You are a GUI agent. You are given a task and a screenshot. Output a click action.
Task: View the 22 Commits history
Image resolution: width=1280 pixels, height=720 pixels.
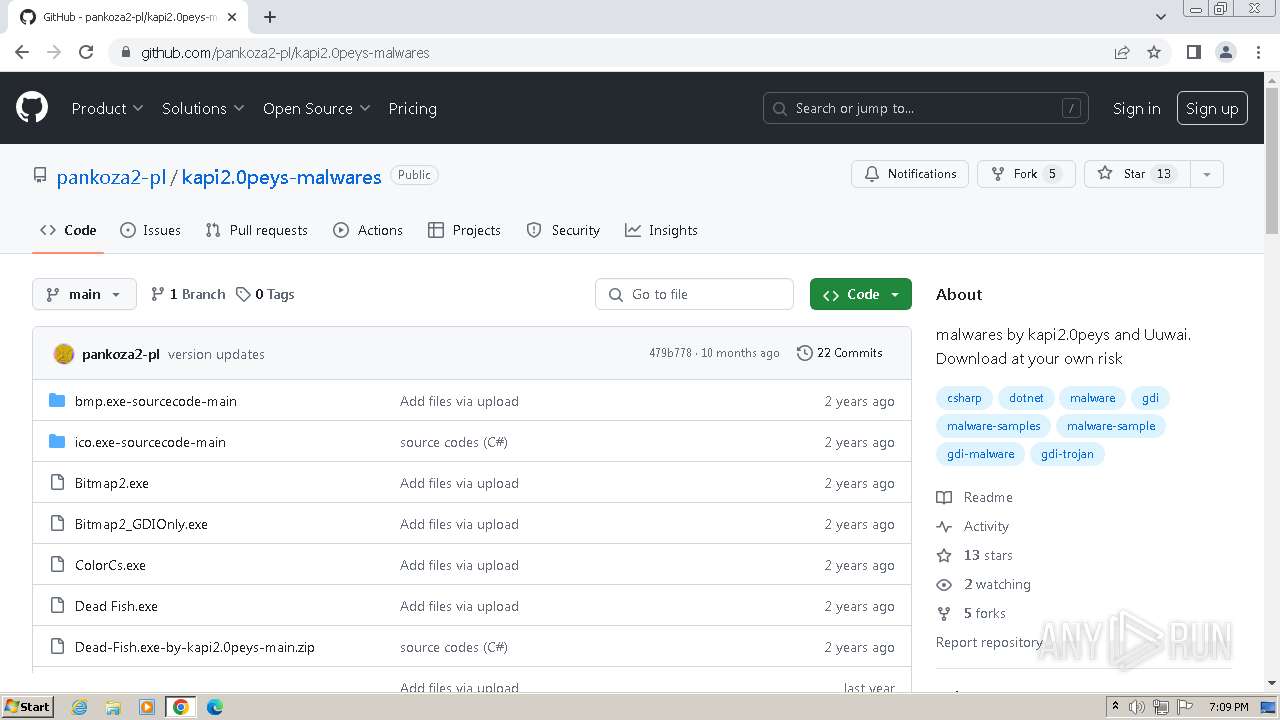[840, 353]
